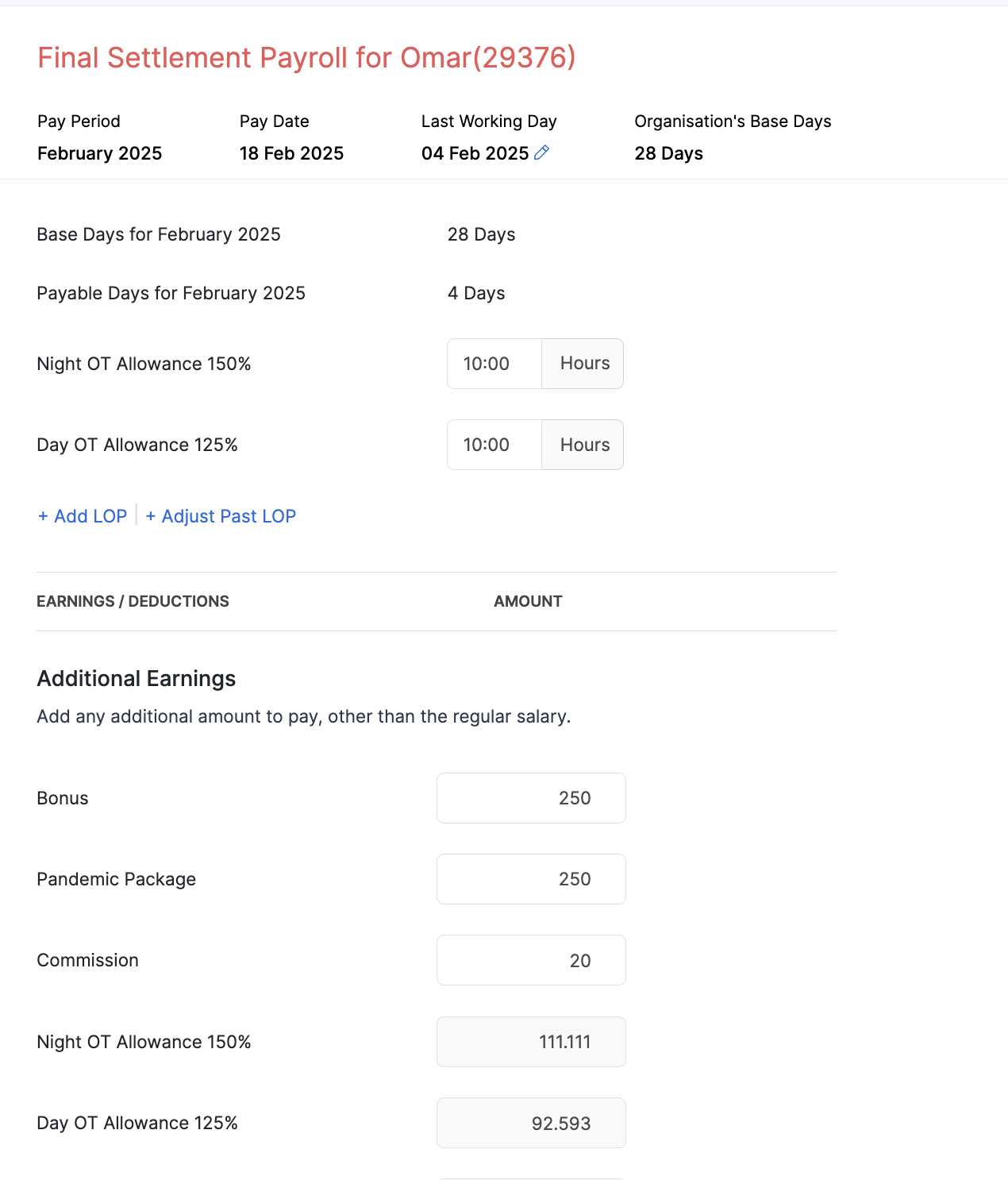Click the Add LOP link

[x=83, y=516]
